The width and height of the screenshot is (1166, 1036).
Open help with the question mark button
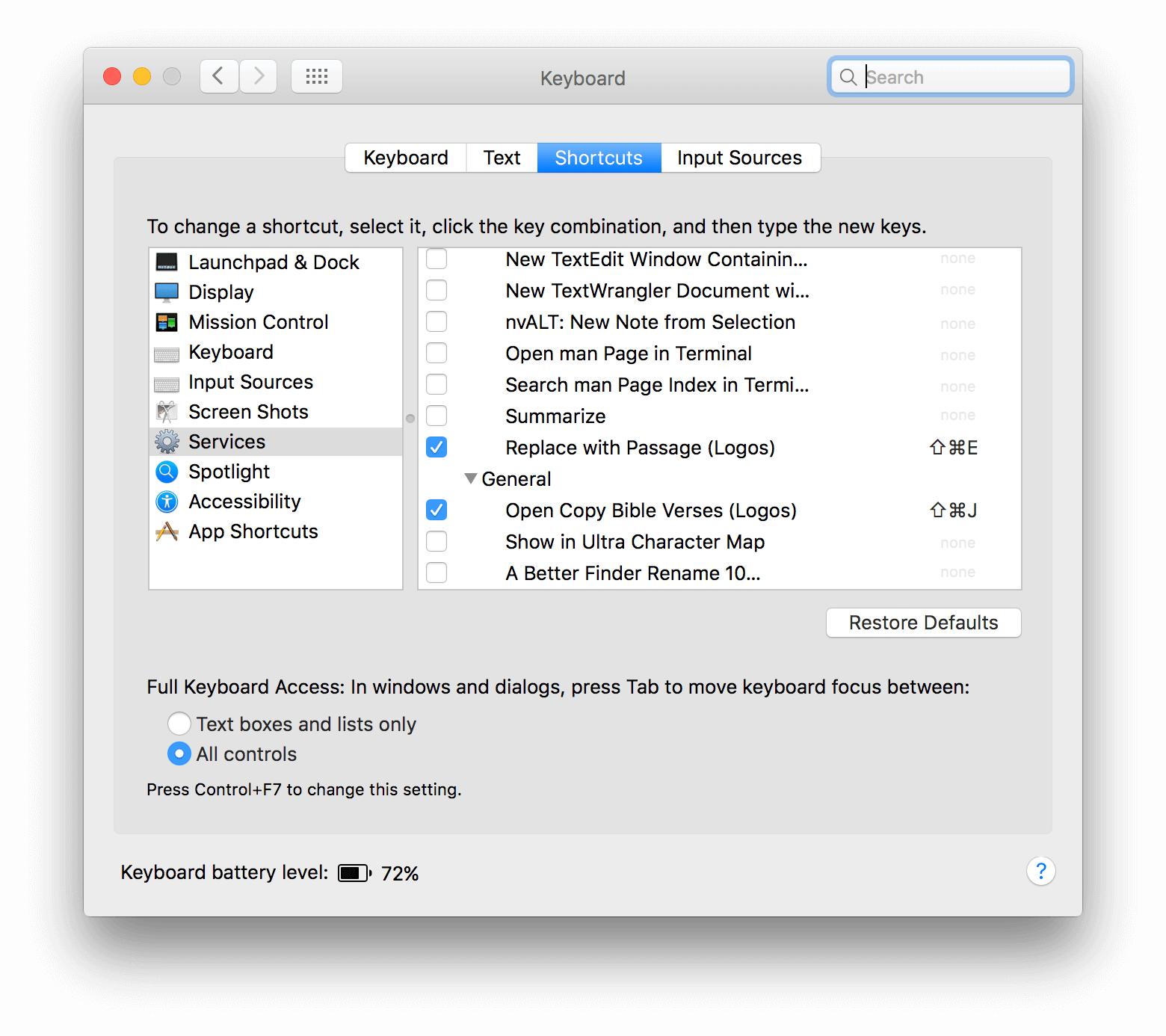point(1040,871)
